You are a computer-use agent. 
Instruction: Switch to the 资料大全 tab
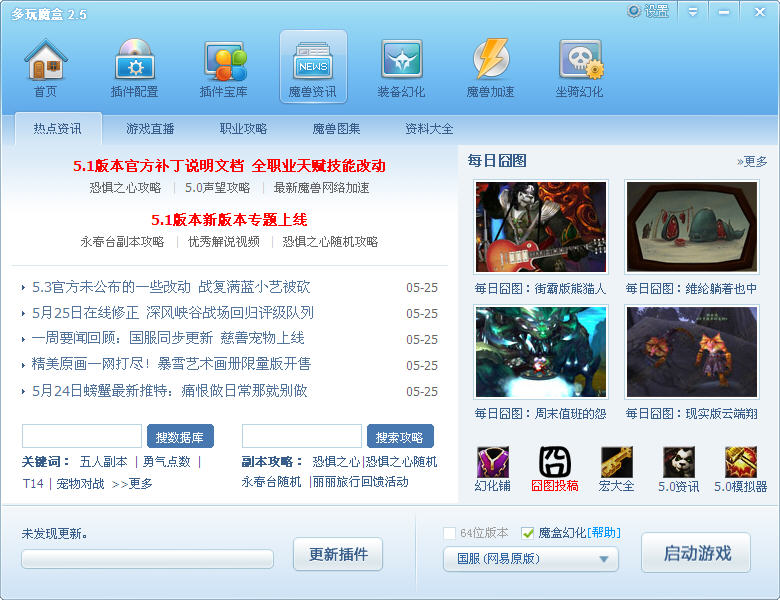click(x=429, y=129)
